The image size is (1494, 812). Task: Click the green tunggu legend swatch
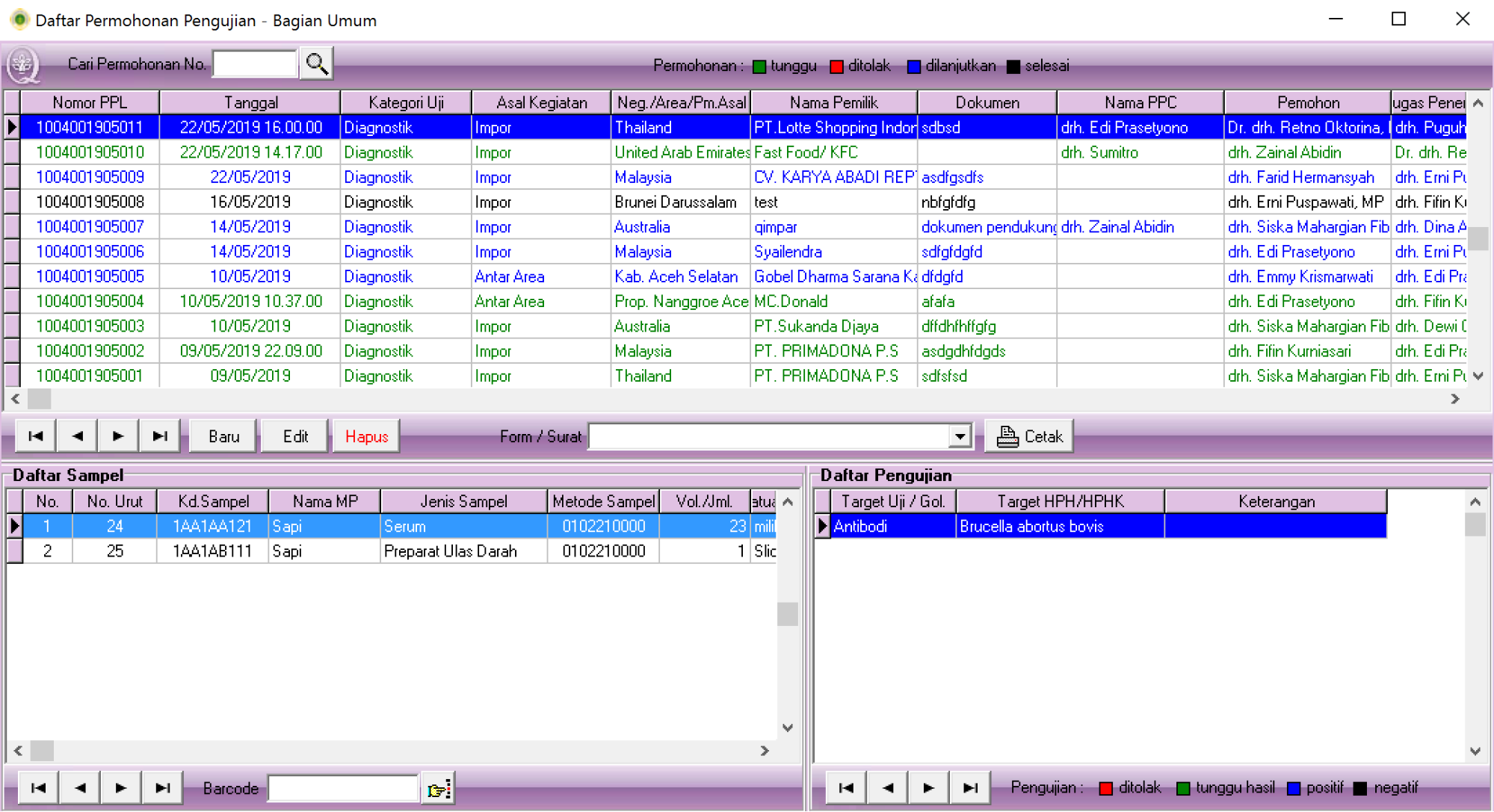point(759,66)
